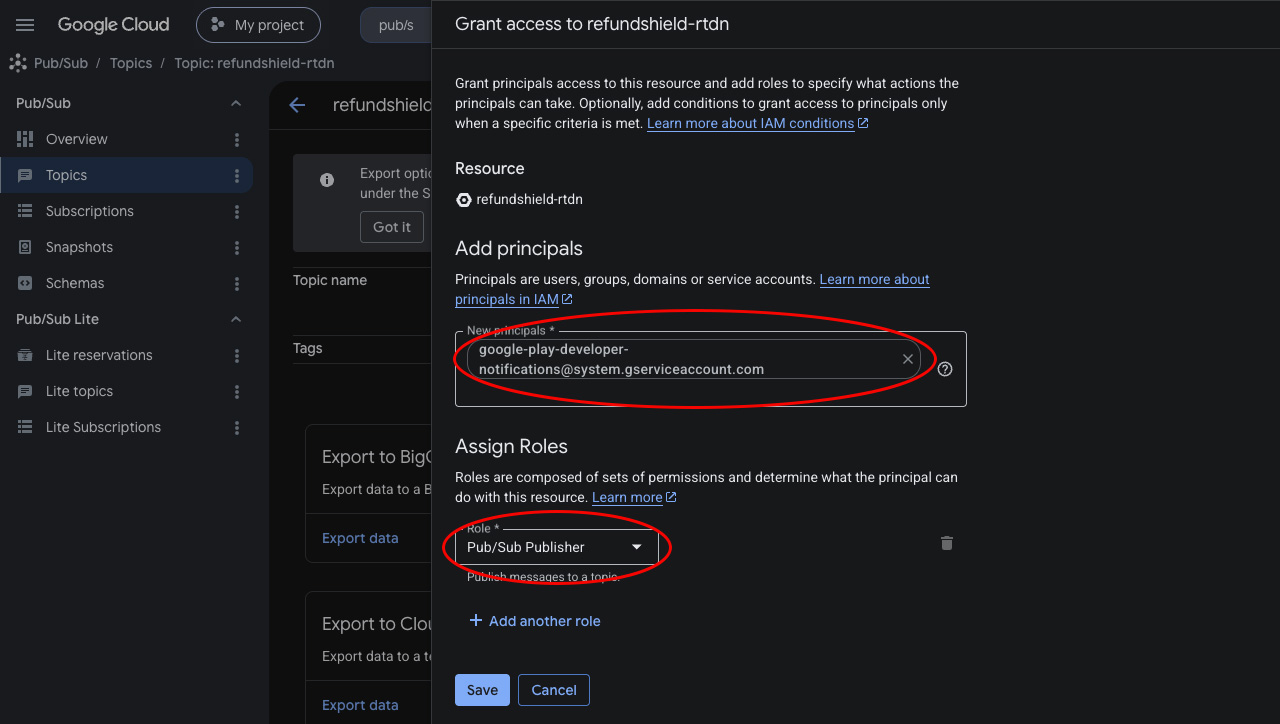This screenshot has width=1280, height=724.
Task: Open more options for Overview
Action: point(237,139)
